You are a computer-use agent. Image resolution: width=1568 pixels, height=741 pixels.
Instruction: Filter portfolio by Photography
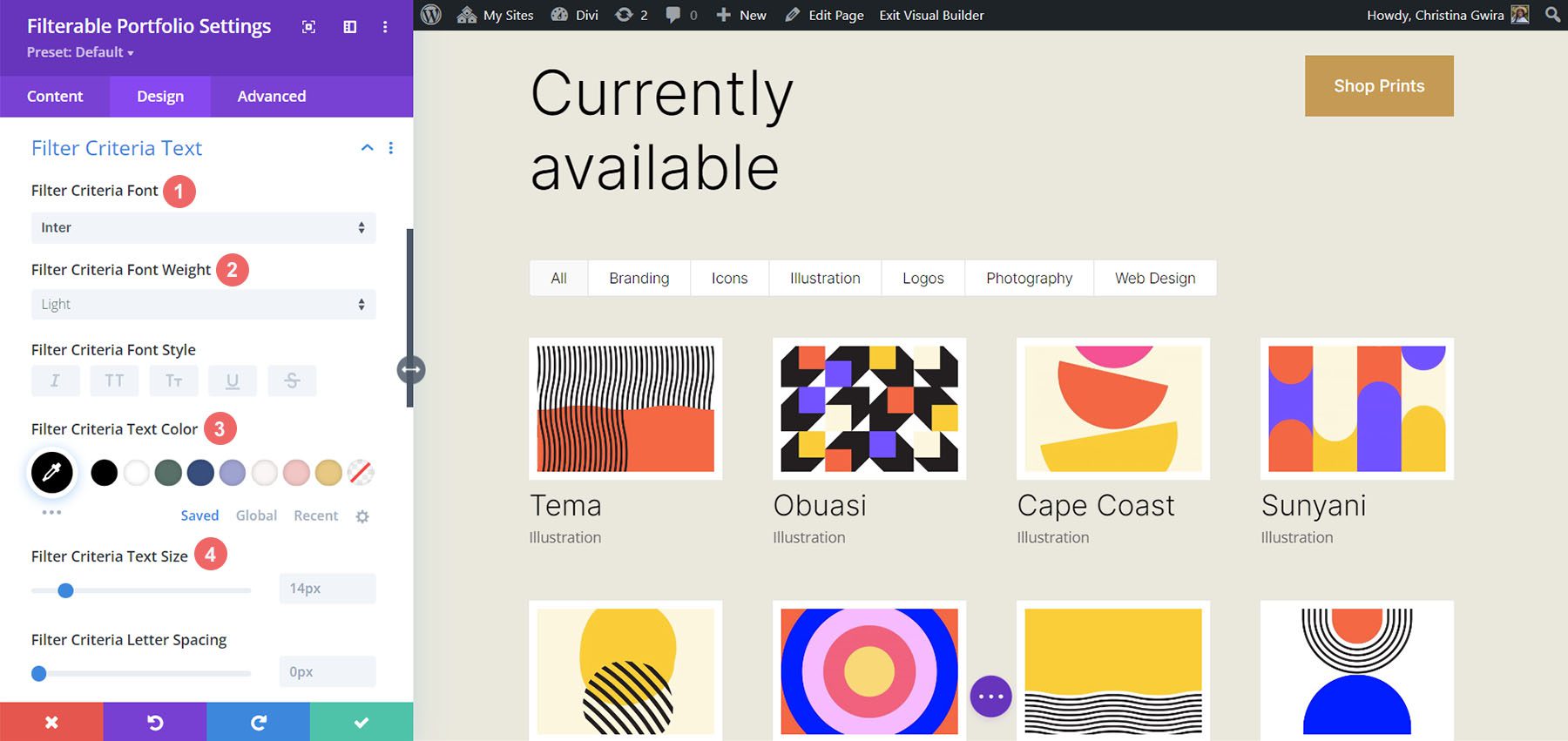click(x=1029, y=279)
